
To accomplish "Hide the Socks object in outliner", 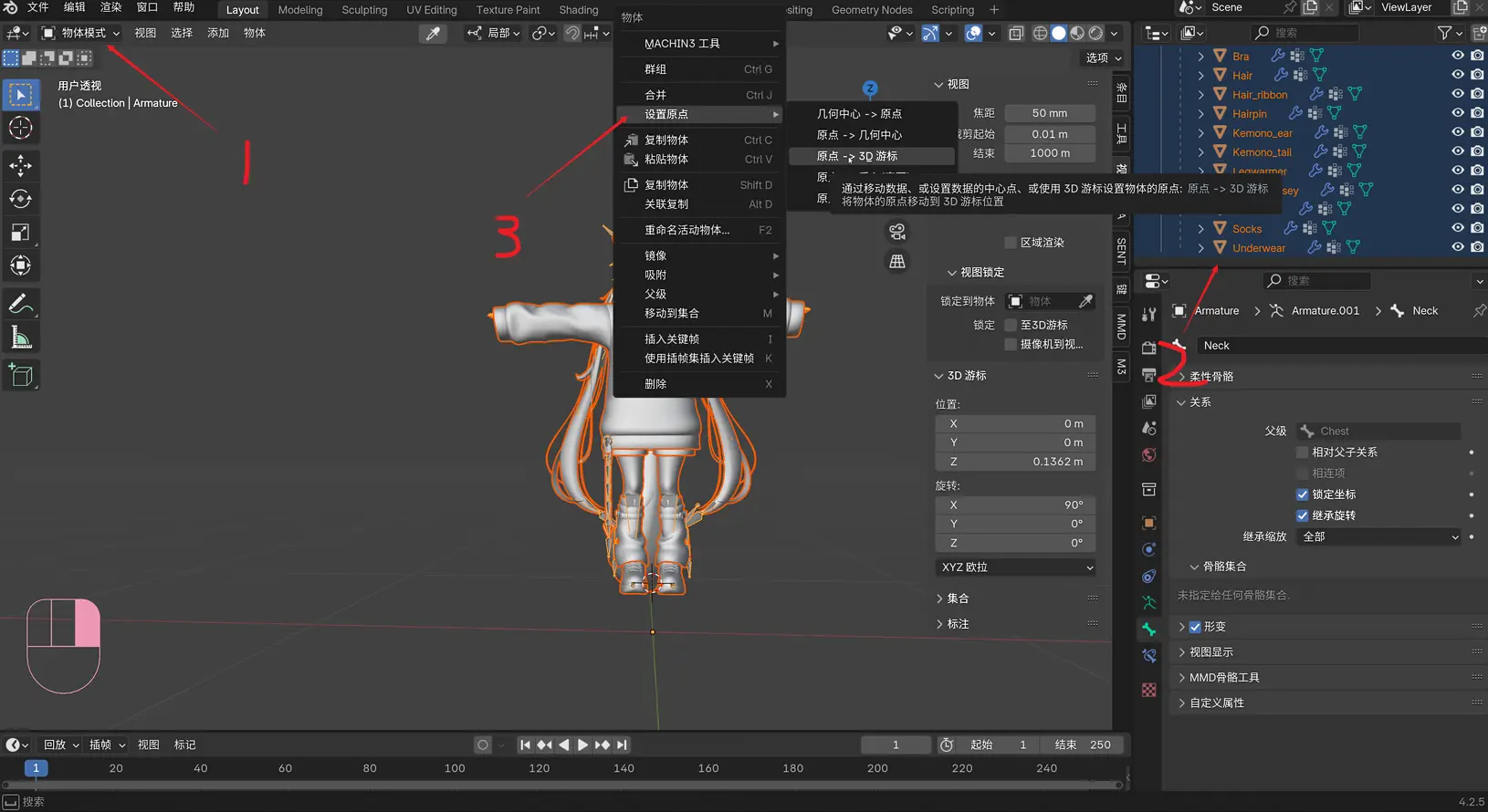I will 1458,228.
